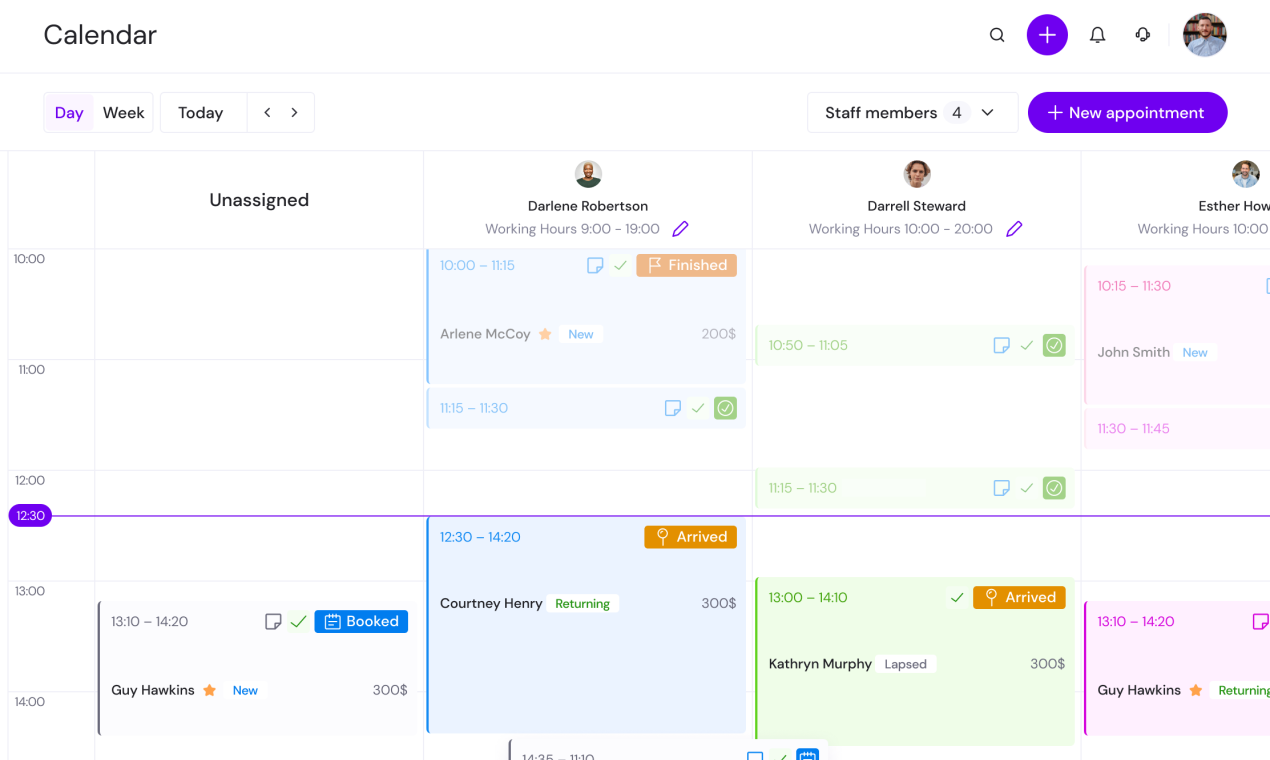Open the Booked status on Guy Hawkins
The height and width of the screenshot is (760, 1270).
pyautogui.click(x=361, y=622)
